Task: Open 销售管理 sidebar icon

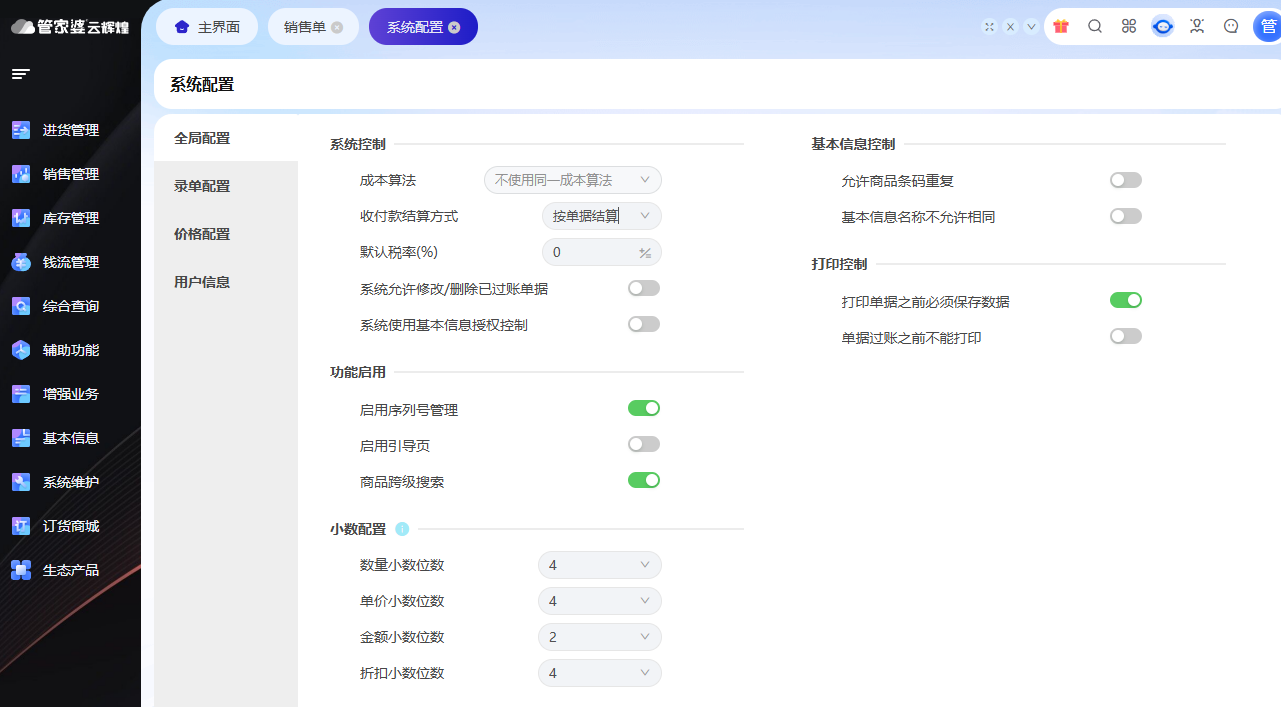Action: tap(21, 174)
